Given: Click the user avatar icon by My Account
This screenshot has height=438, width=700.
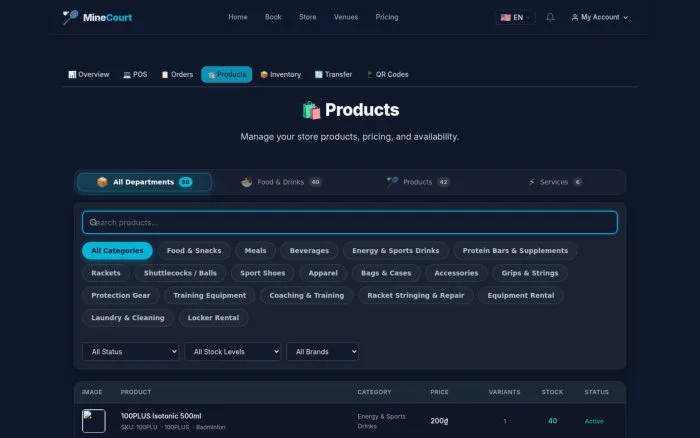Looking at the screenshot, I should (x=575, y=17).
